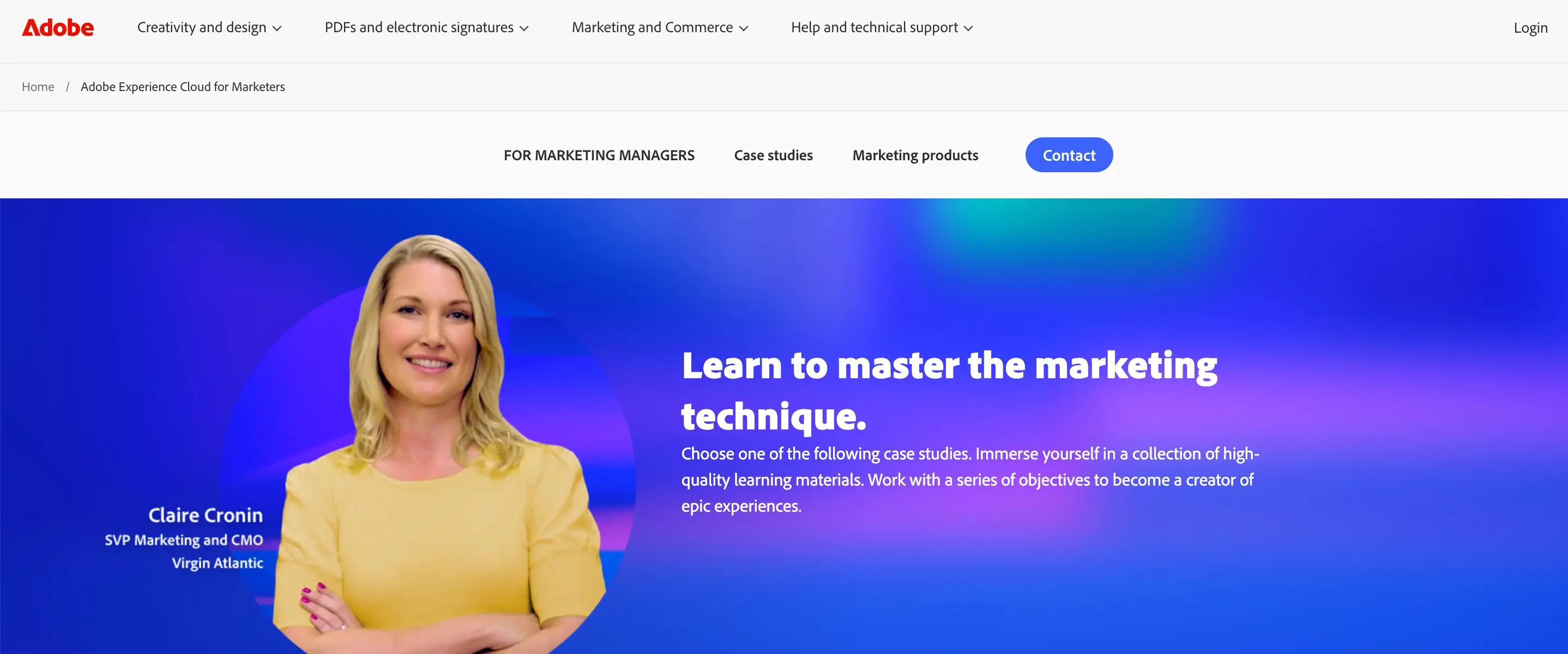Select the FOR MARKETING MANAGERS tab

pos(599,155)
